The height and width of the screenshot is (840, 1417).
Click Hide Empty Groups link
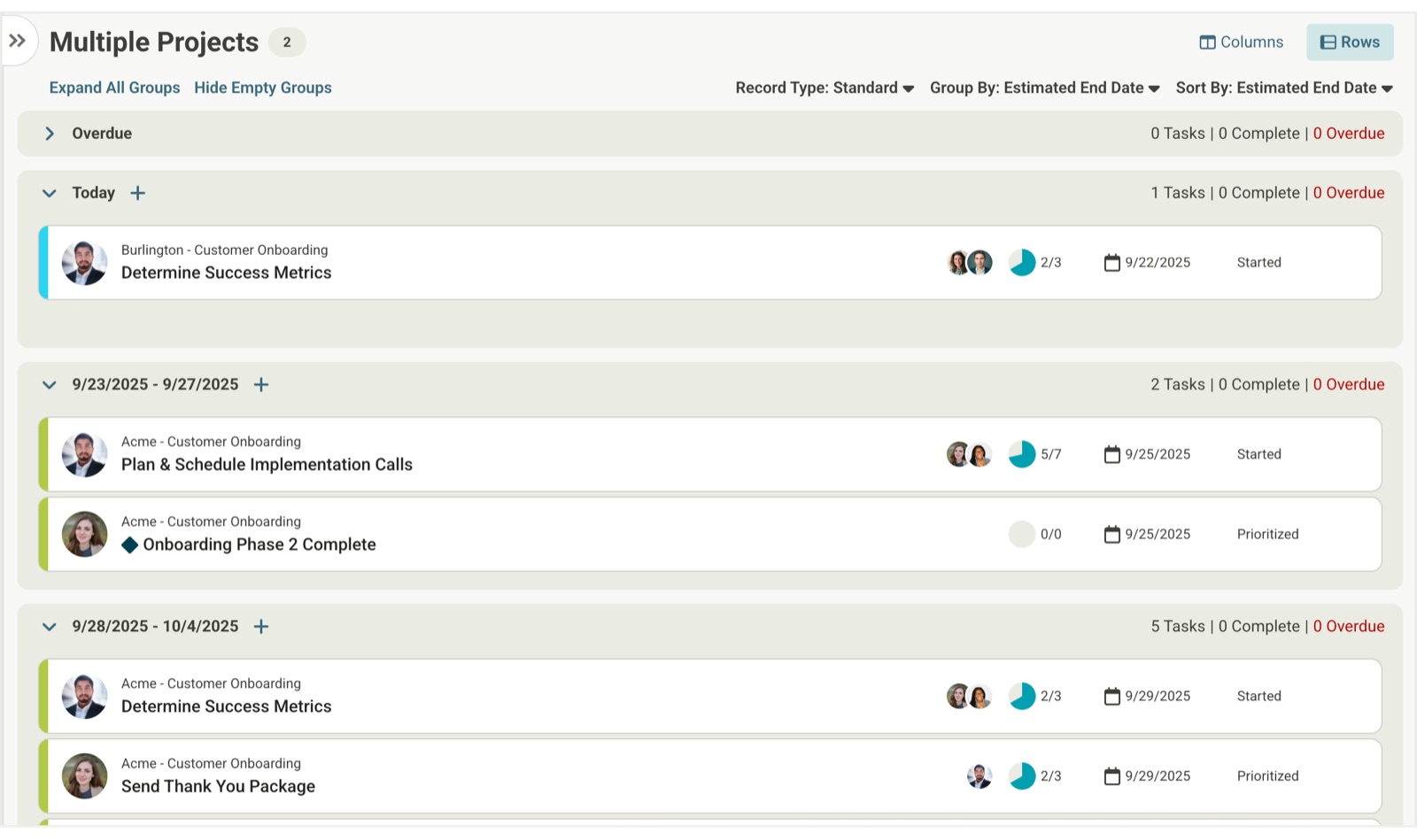[263, 88]
